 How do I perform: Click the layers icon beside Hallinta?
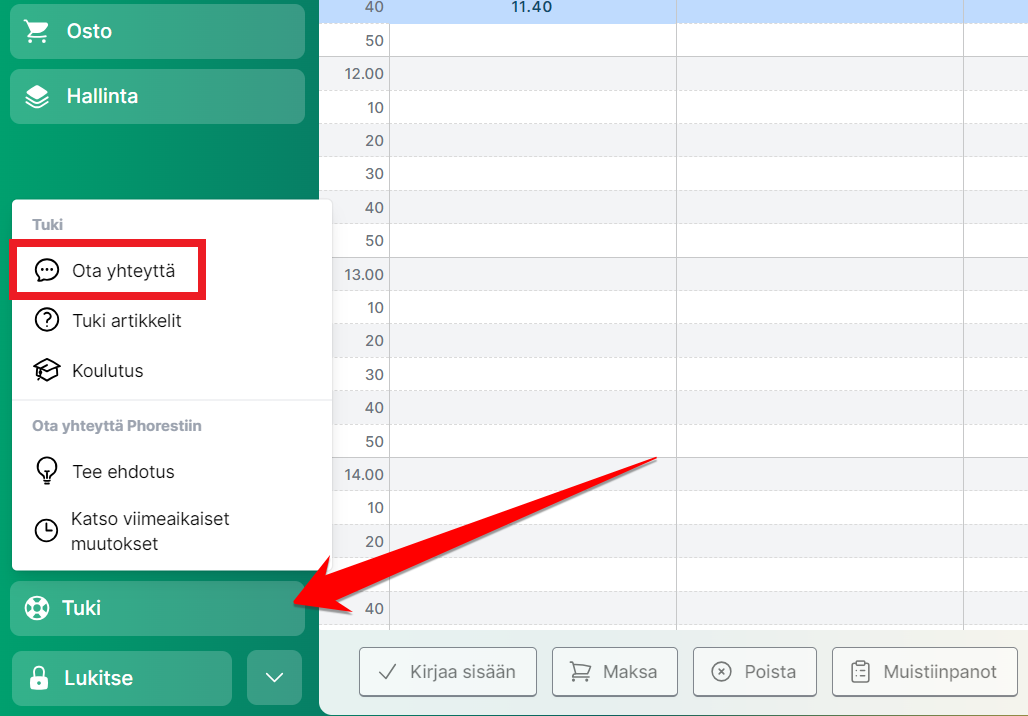(x=37, y=97)
